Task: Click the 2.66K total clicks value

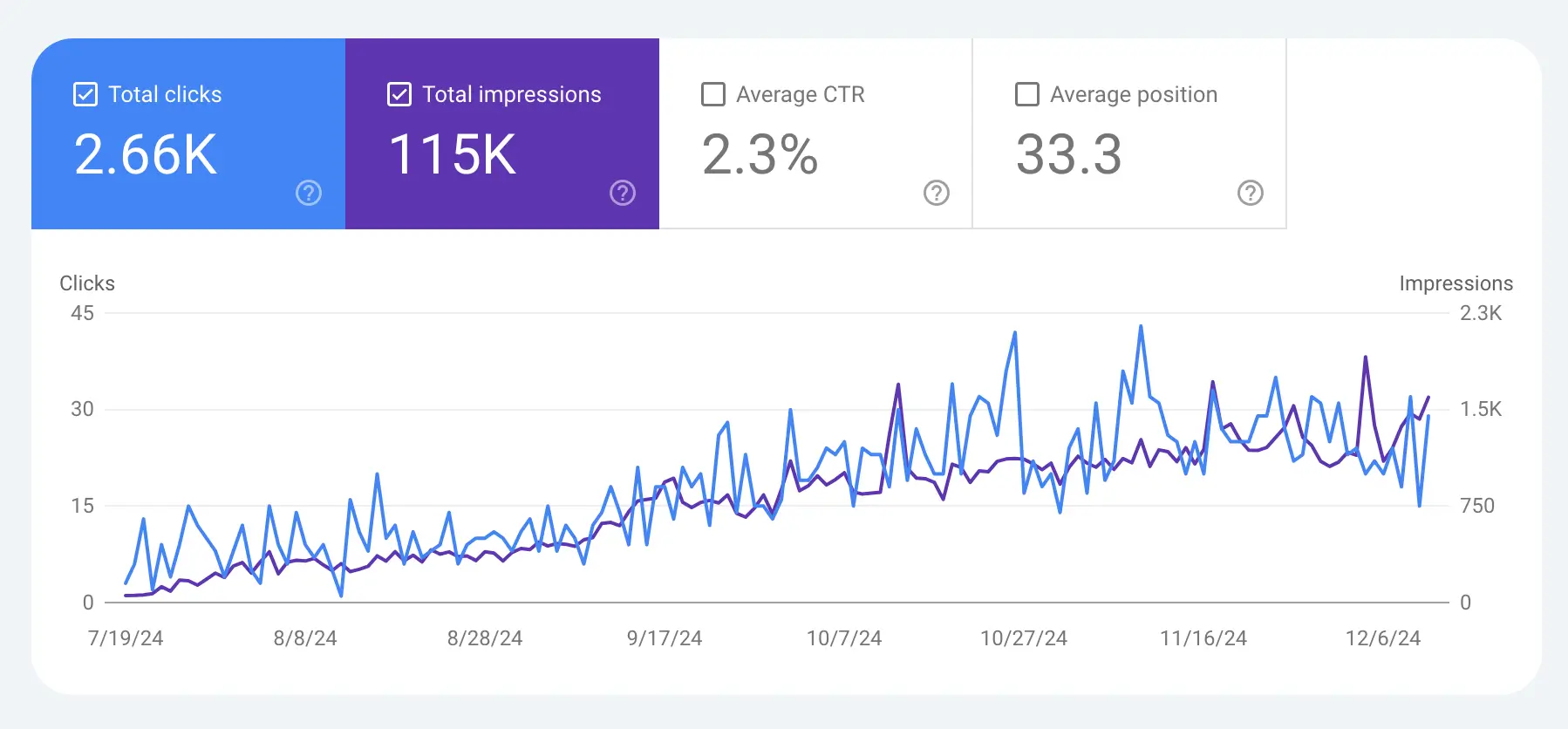Action: pyautogui.click(x=146, y=154)
